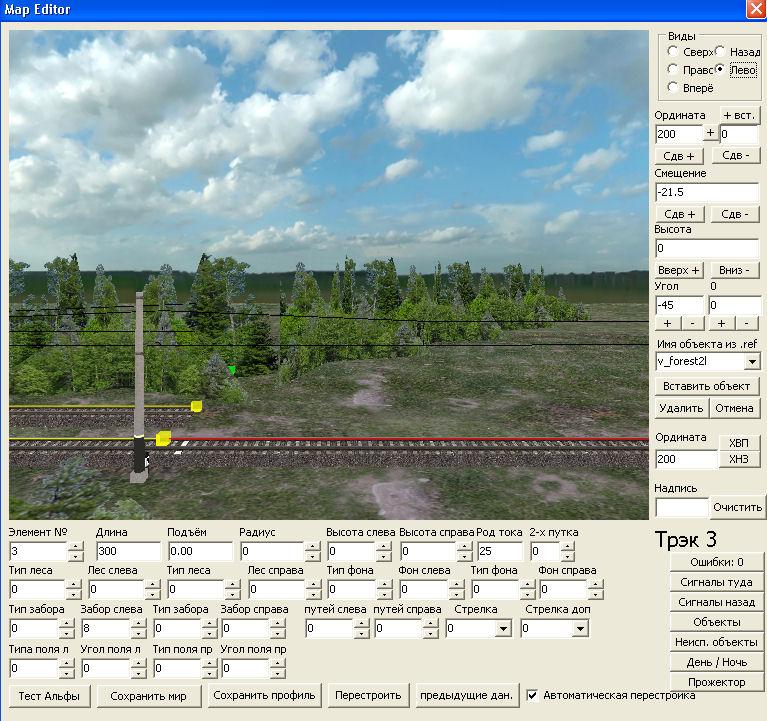Image resolution: width=767 pixels, height=721 pixels.
Task: Open the object name dropdown showing v_forest2l
Action: click(751, 361)
